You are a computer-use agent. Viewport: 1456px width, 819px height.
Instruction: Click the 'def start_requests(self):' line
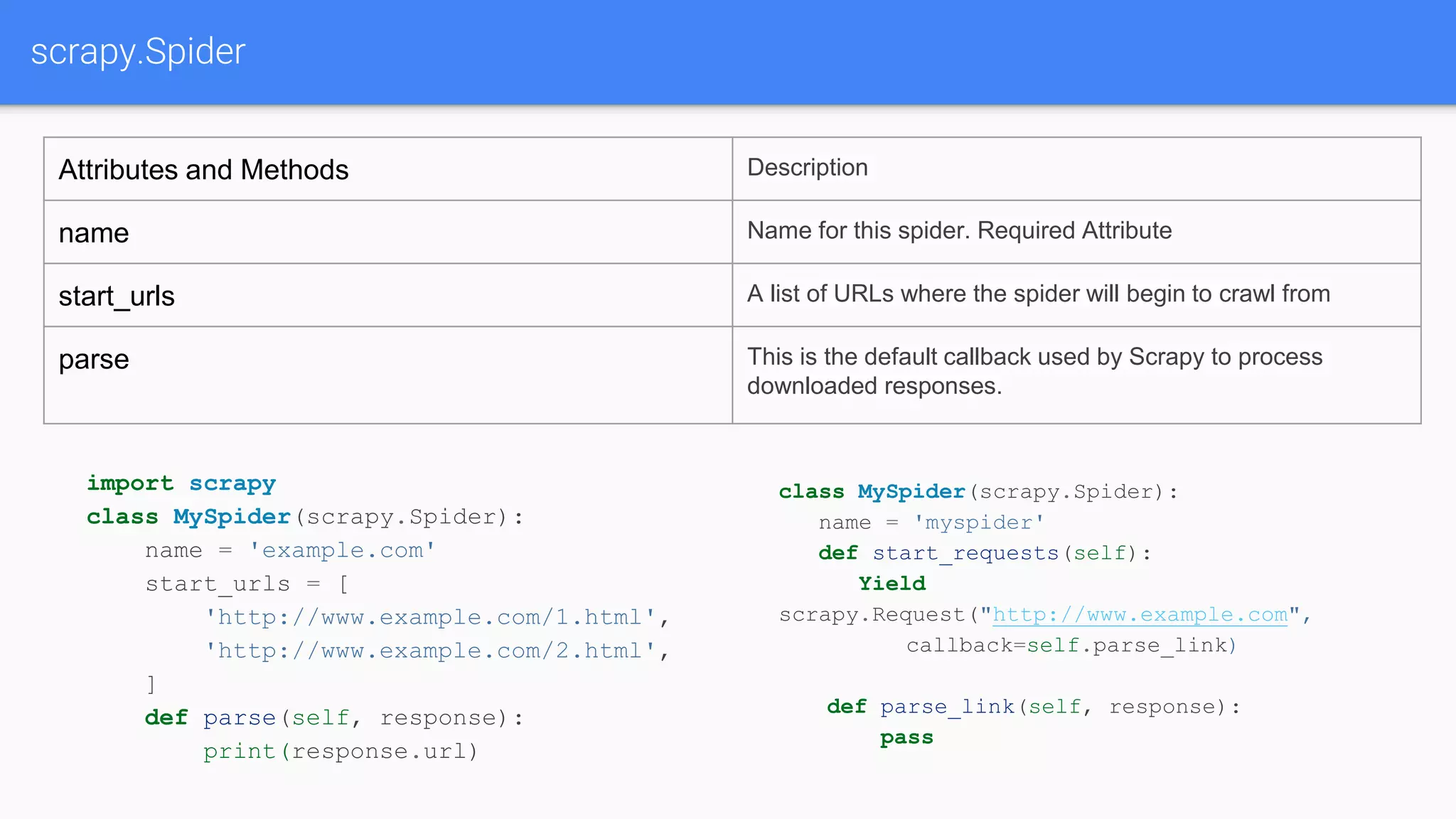[x=985, y=553]
